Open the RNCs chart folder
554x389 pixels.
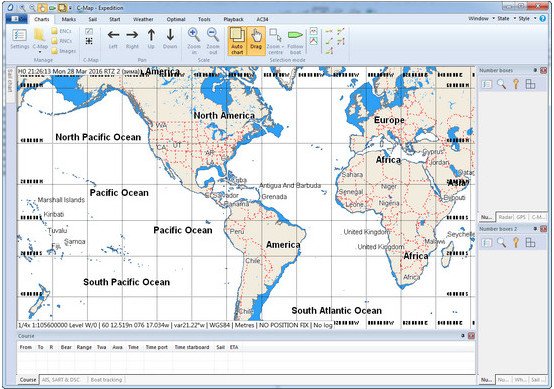[x=61, y=41]
